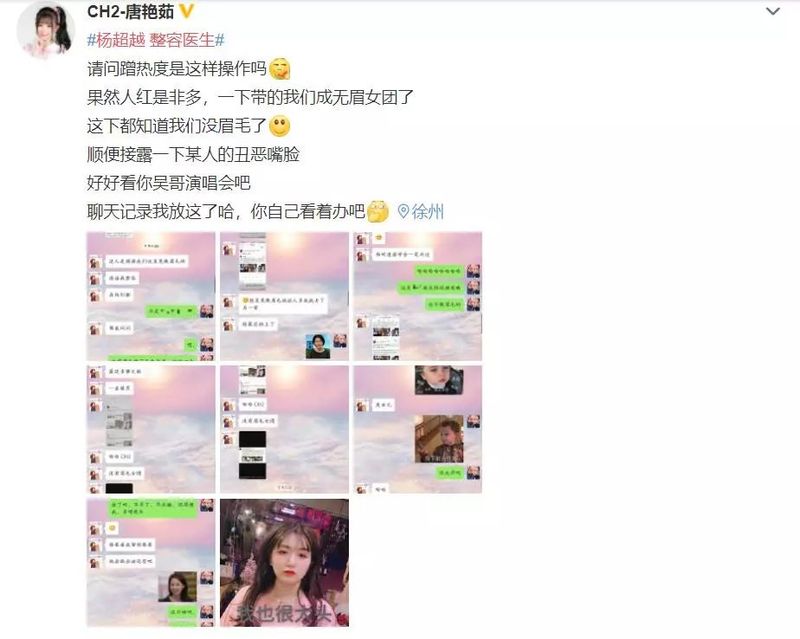Open the thumbnail with child meme images
The image size is (800, 639).
coord(418,429)
